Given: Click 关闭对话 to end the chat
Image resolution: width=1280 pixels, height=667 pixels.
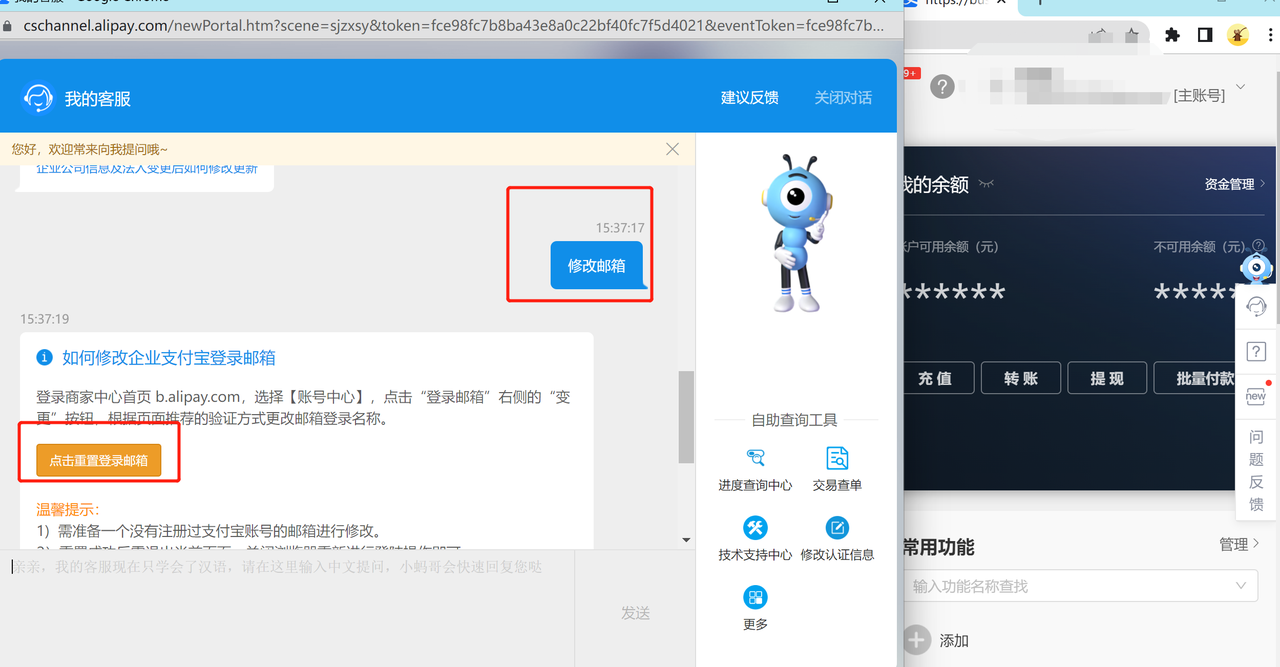Looking at the screenshot, I should tap(843, 98).
